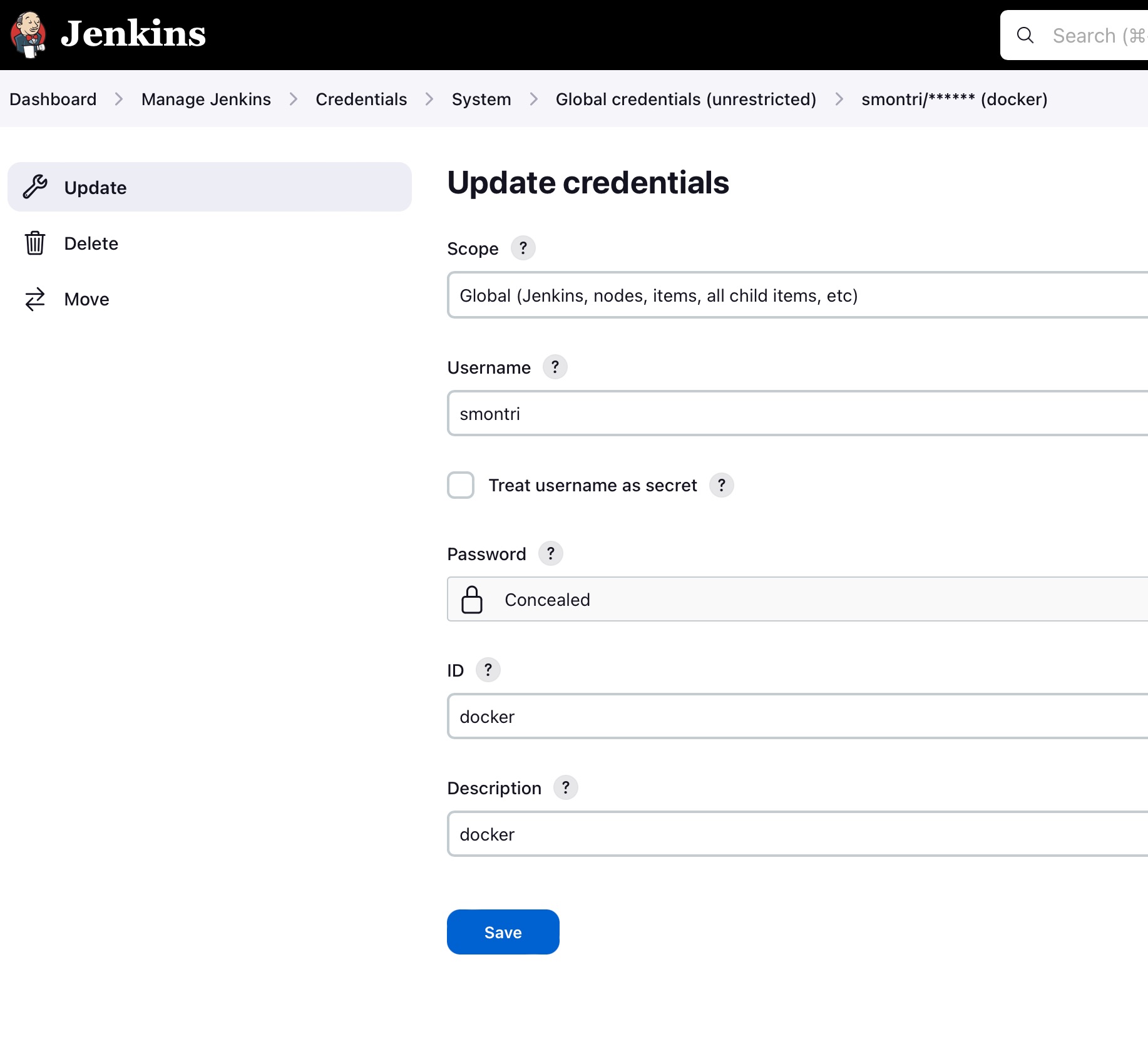
Task: Expand chevron after System breadcrumb
Action: pos(534,99)
